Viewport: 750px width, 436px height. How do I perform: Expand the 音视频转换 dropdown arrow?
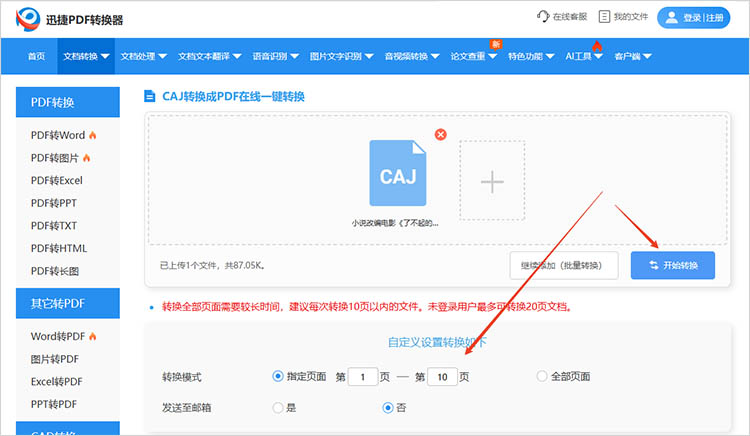pyautogui.click(x=435, y=56)
